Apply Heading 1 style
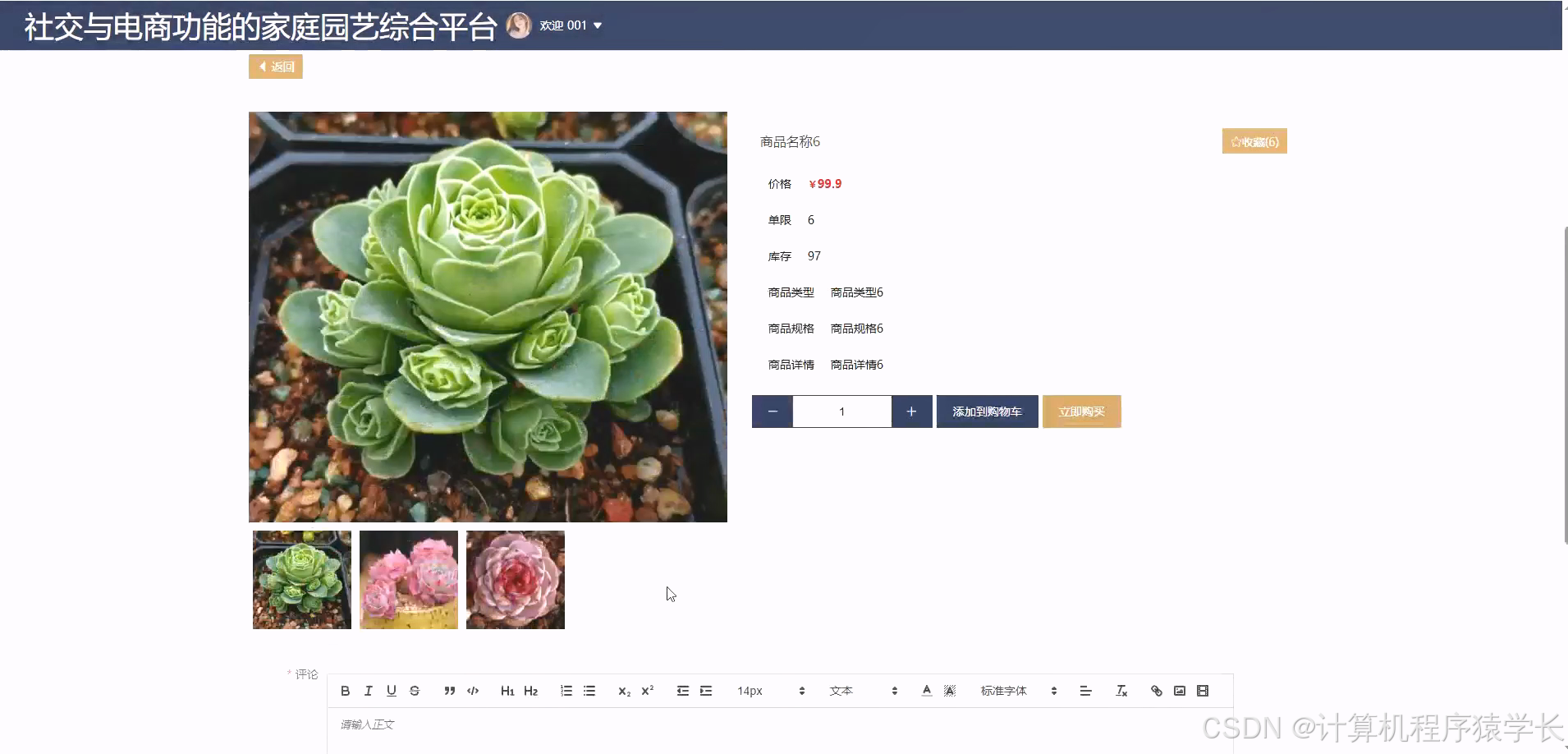1568x754 pixels. pyautogui.click(x=507, y=691)
